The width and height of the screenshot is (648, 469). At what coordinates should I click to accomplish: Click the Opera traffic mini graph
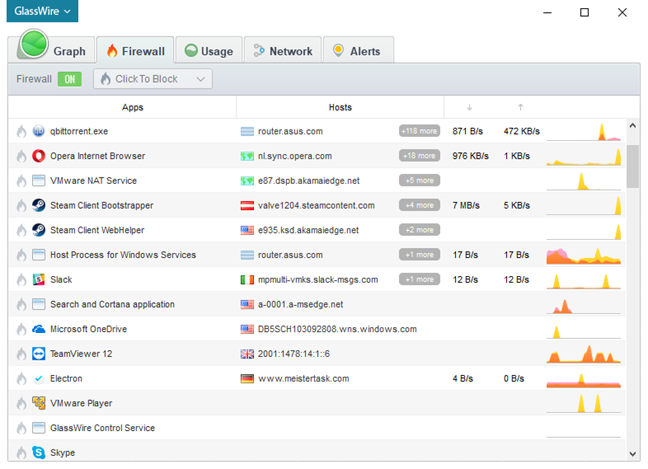pos(584,157)
